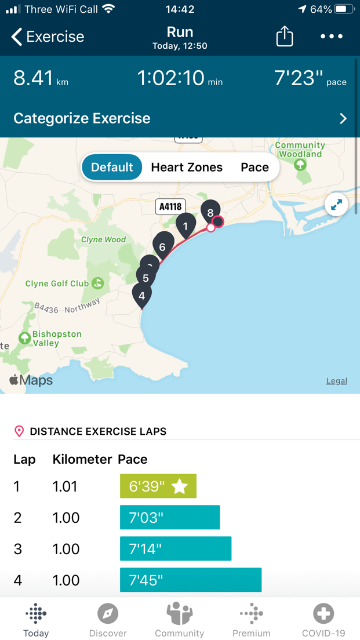
Task: Tap the share icon in header
Action: (x=284, y=36)
